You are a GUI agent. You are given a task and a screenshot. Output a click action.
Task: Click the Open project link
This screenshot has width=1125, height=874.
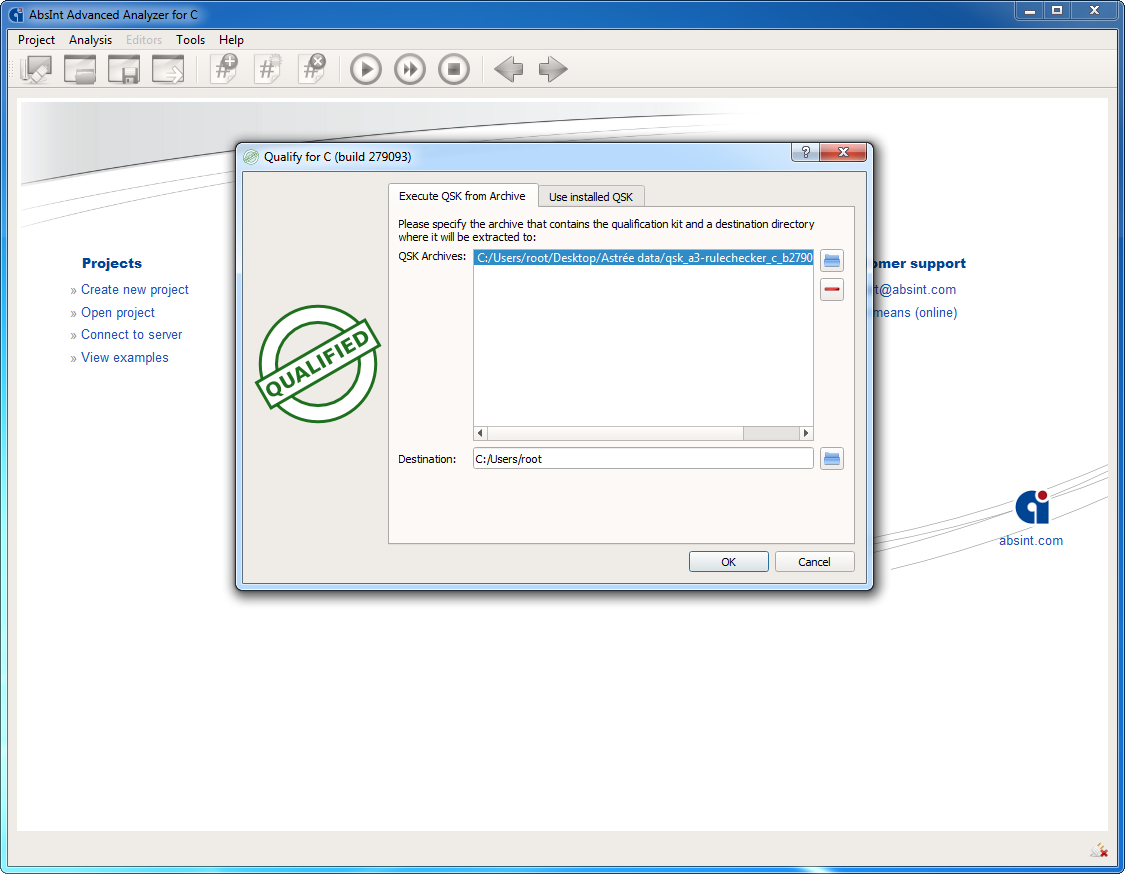(118, 312)
